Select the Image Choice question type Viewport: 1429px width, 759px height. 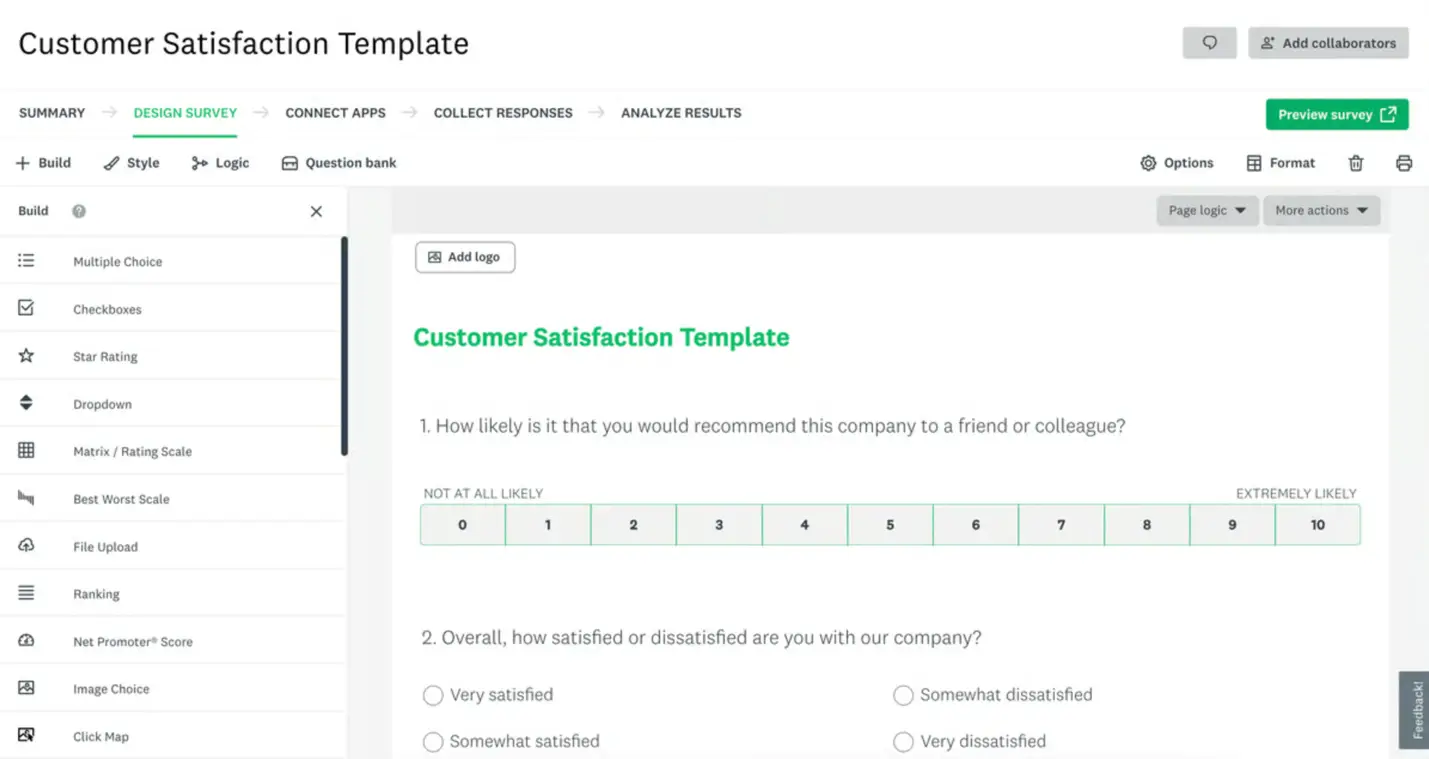tap(111, 688)
